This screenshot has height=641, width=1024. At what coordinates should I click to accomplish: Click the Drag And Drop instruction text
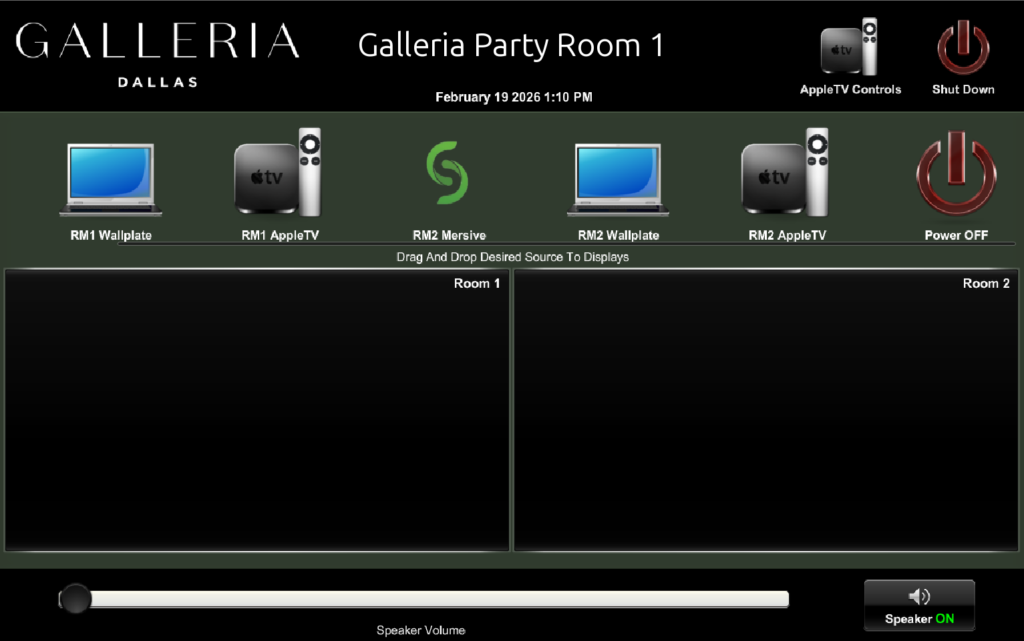coord(512,258)
